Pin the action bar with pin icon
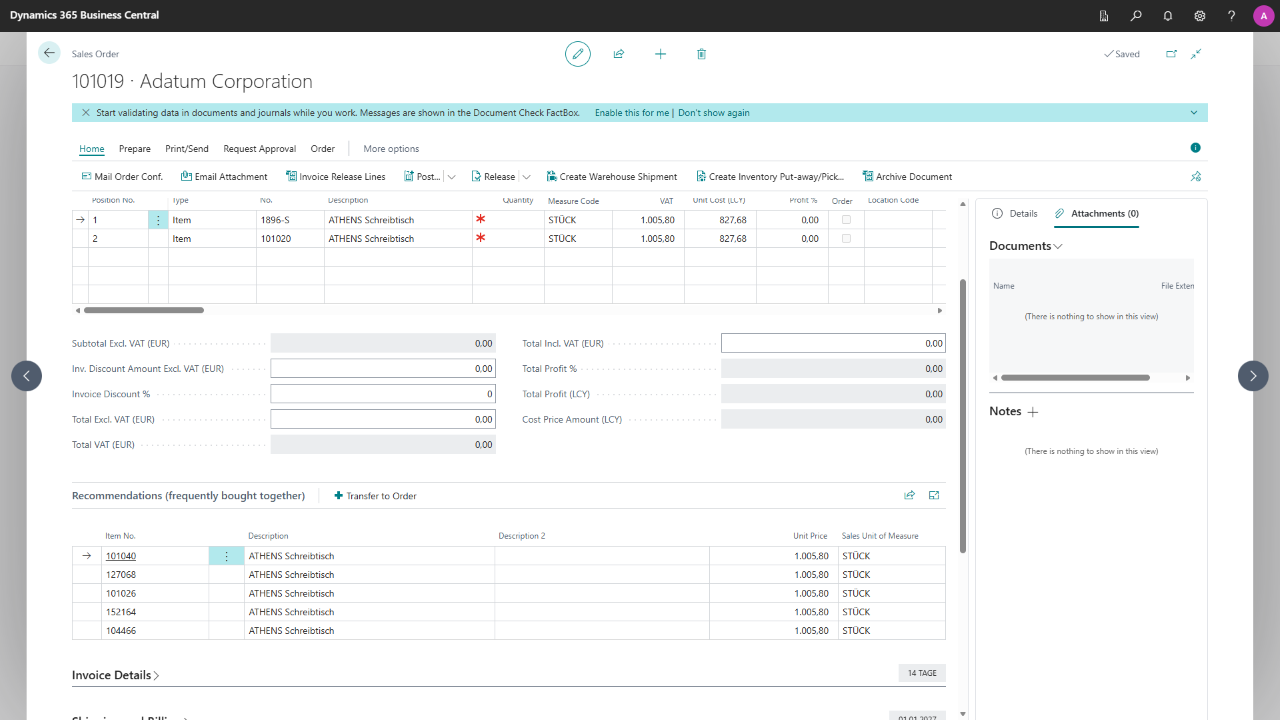The width and height of the screenshot is (1280, 720). pyautogui.click(x=1195, y=177)
